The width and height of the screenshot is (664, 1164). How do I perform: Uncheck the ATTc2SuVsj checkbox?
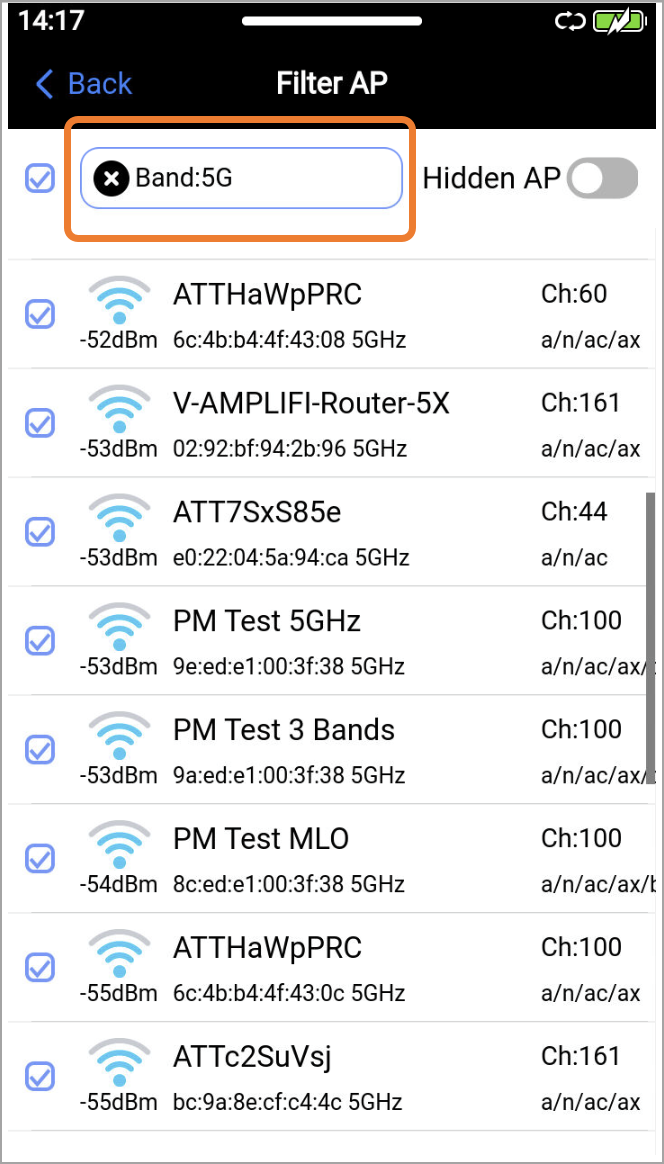39,1076
